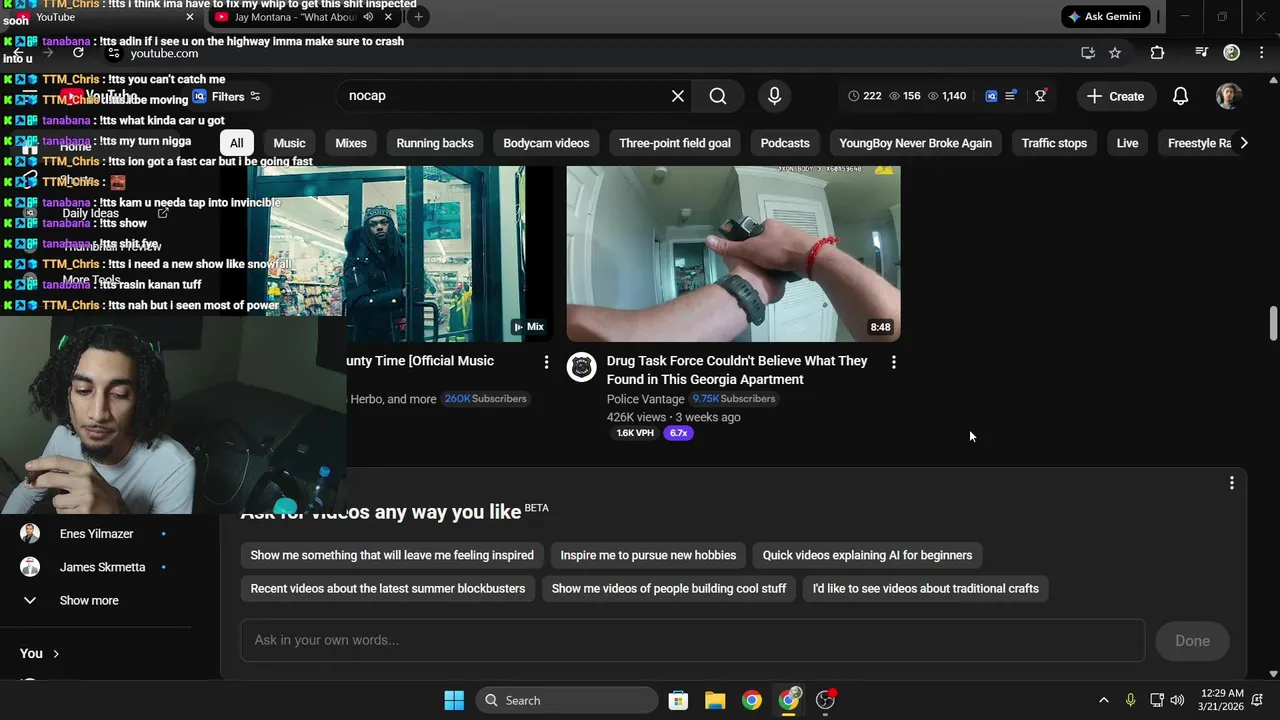Click the magnifier search button

718,96
